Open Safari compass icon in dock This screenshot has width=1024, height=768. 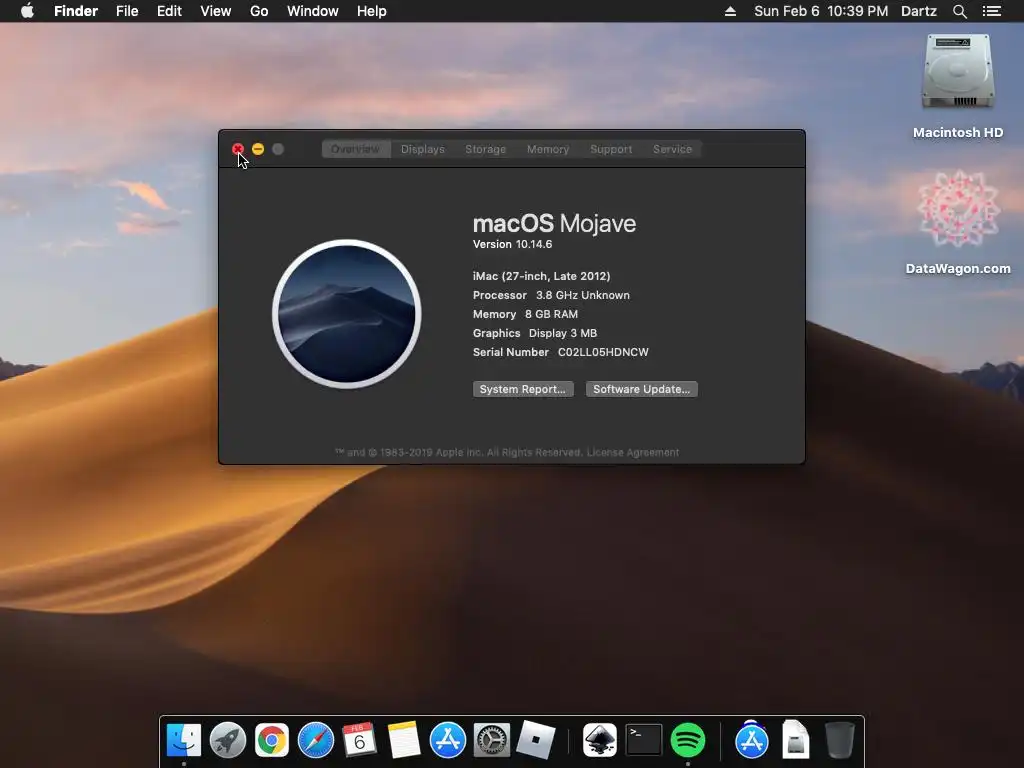(316, 740)
